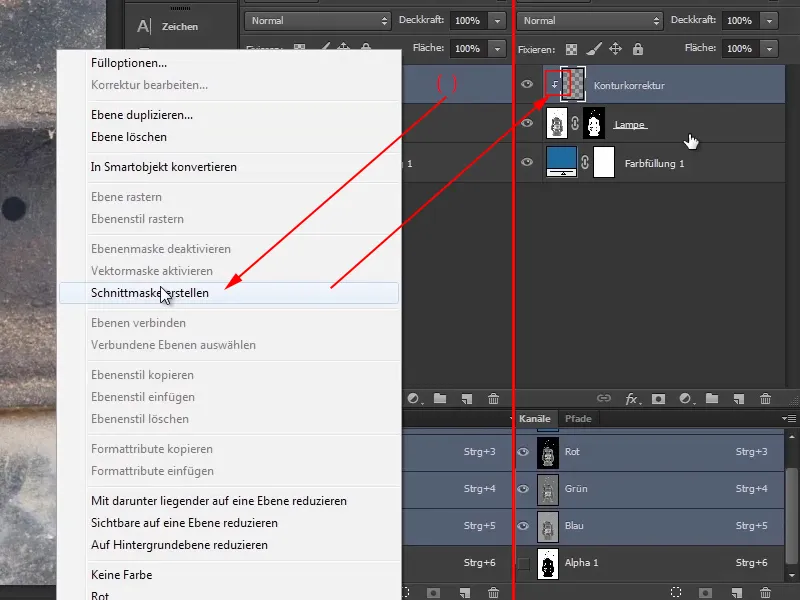Screen dimensions: 800x600
Task: Click the lock transparent pixels icon beside Fixieren
Action: (x=571, y=49)
